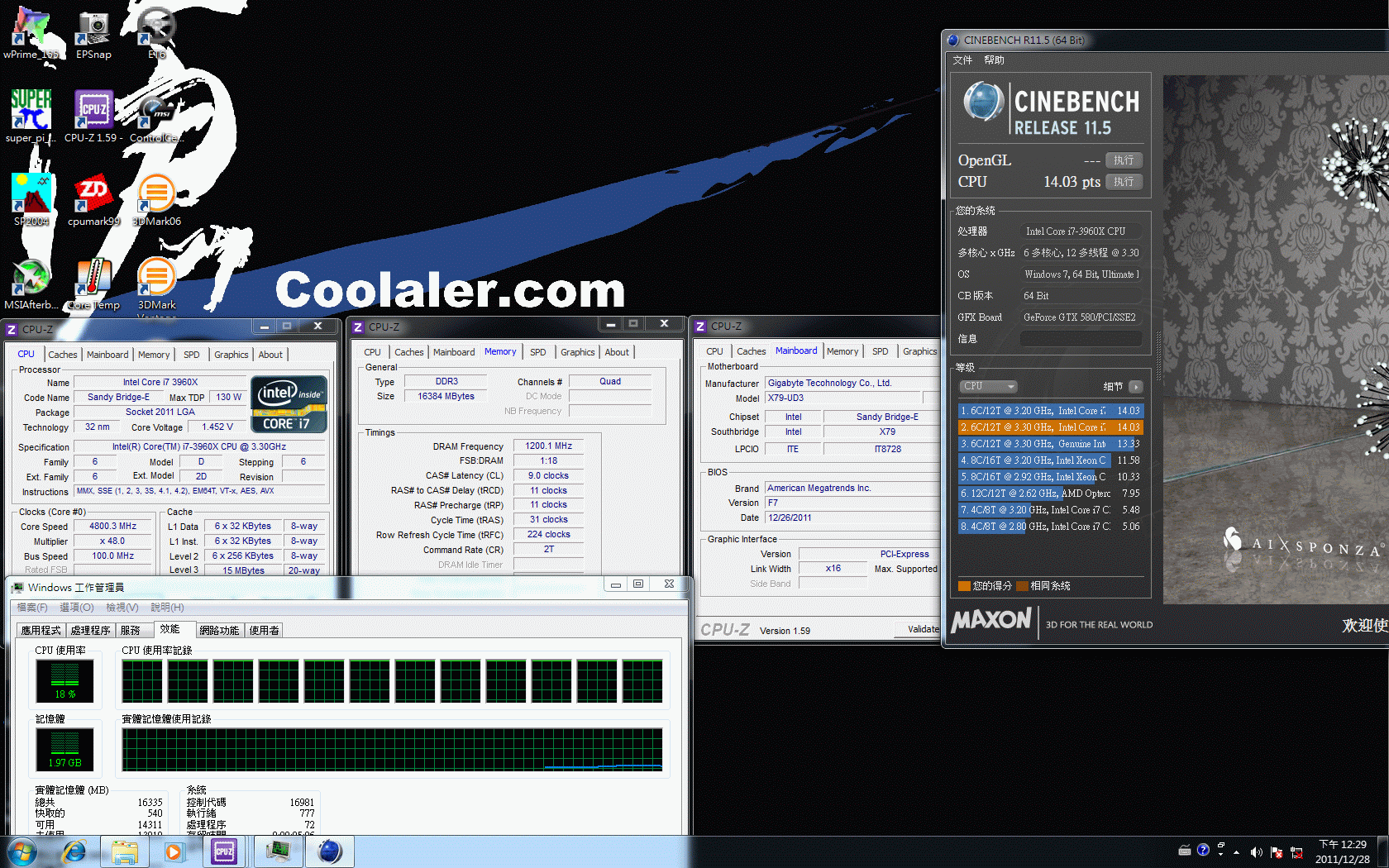
Task: Click the motherboard Model X79-UD3 field
Action: (842, 398)
